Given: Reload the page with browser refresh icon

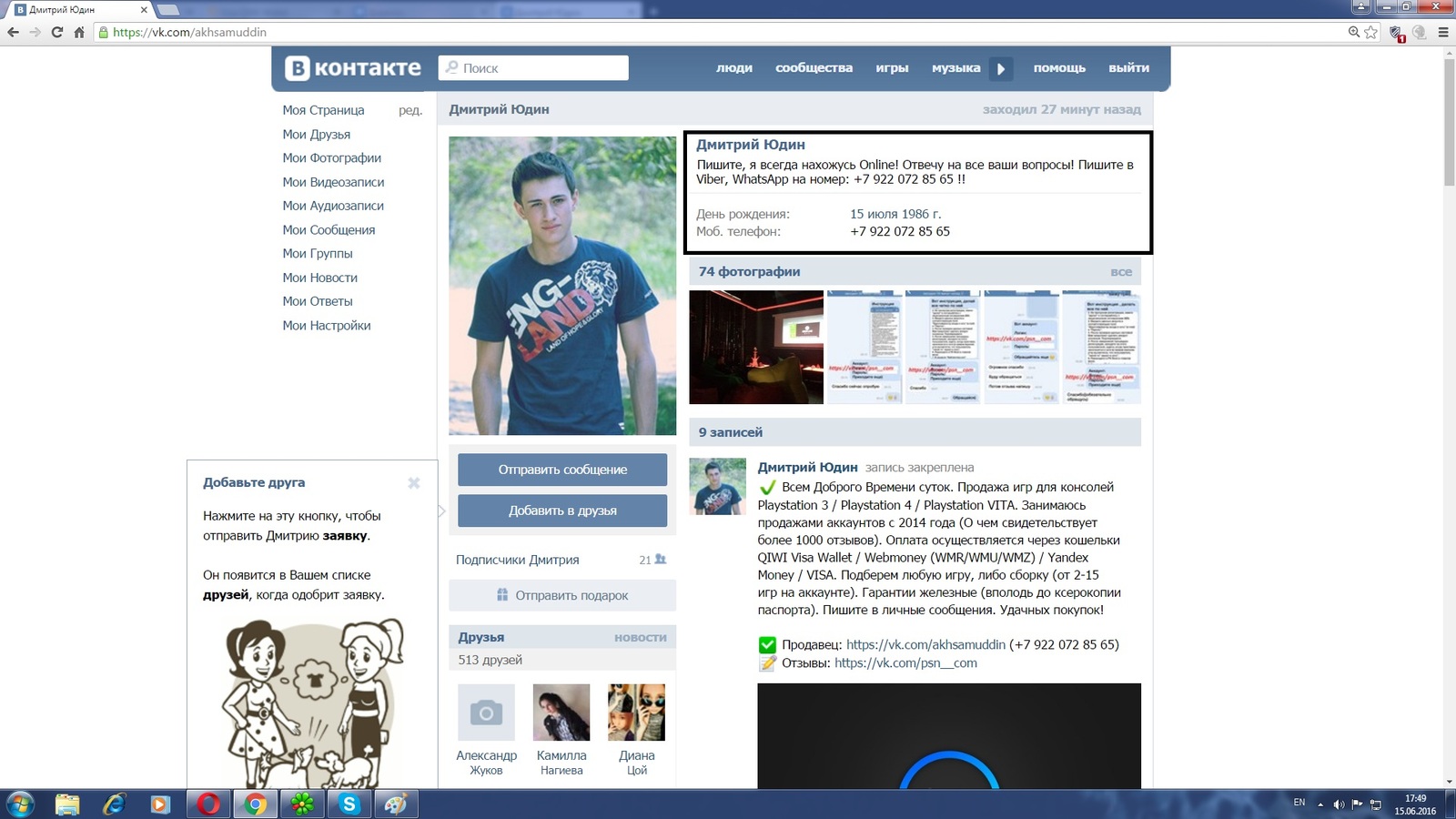Looking at the screenshot, I should click(x=57, y=32).
